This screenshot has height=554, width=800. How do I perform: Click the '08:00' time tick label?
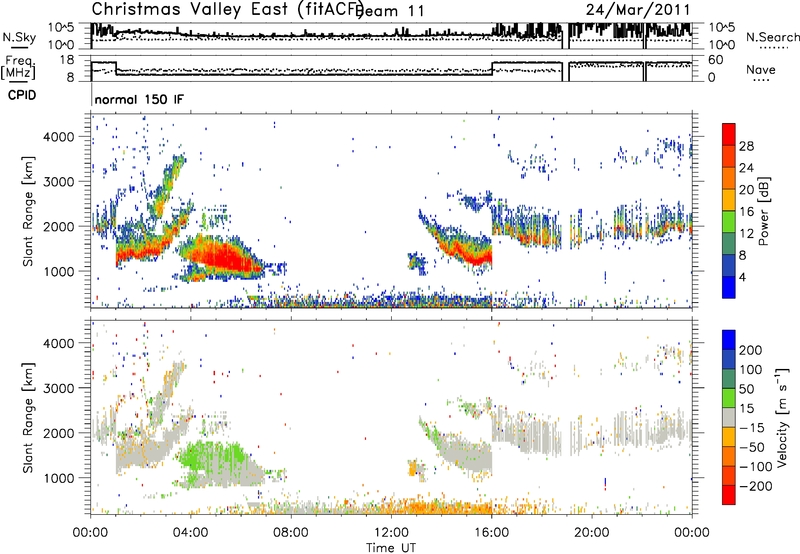click(x=291, y=533)
